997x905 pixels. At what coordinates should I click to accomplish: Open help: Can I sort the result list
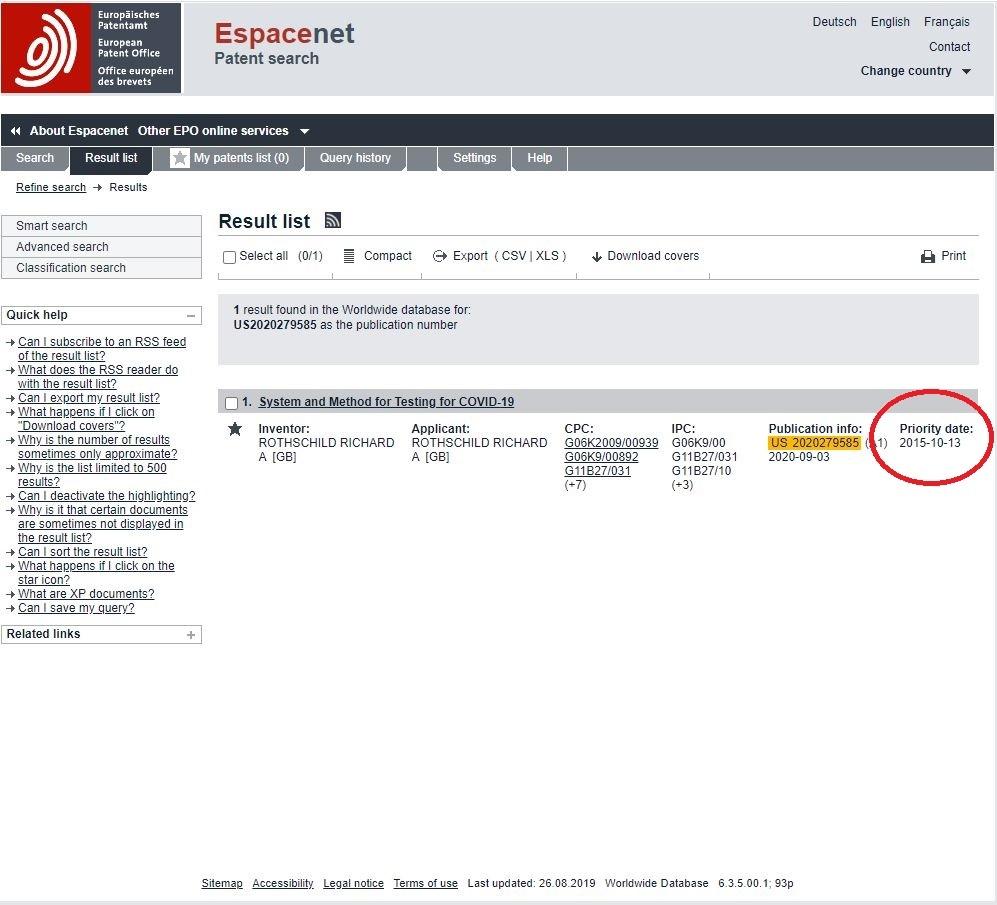83,551
